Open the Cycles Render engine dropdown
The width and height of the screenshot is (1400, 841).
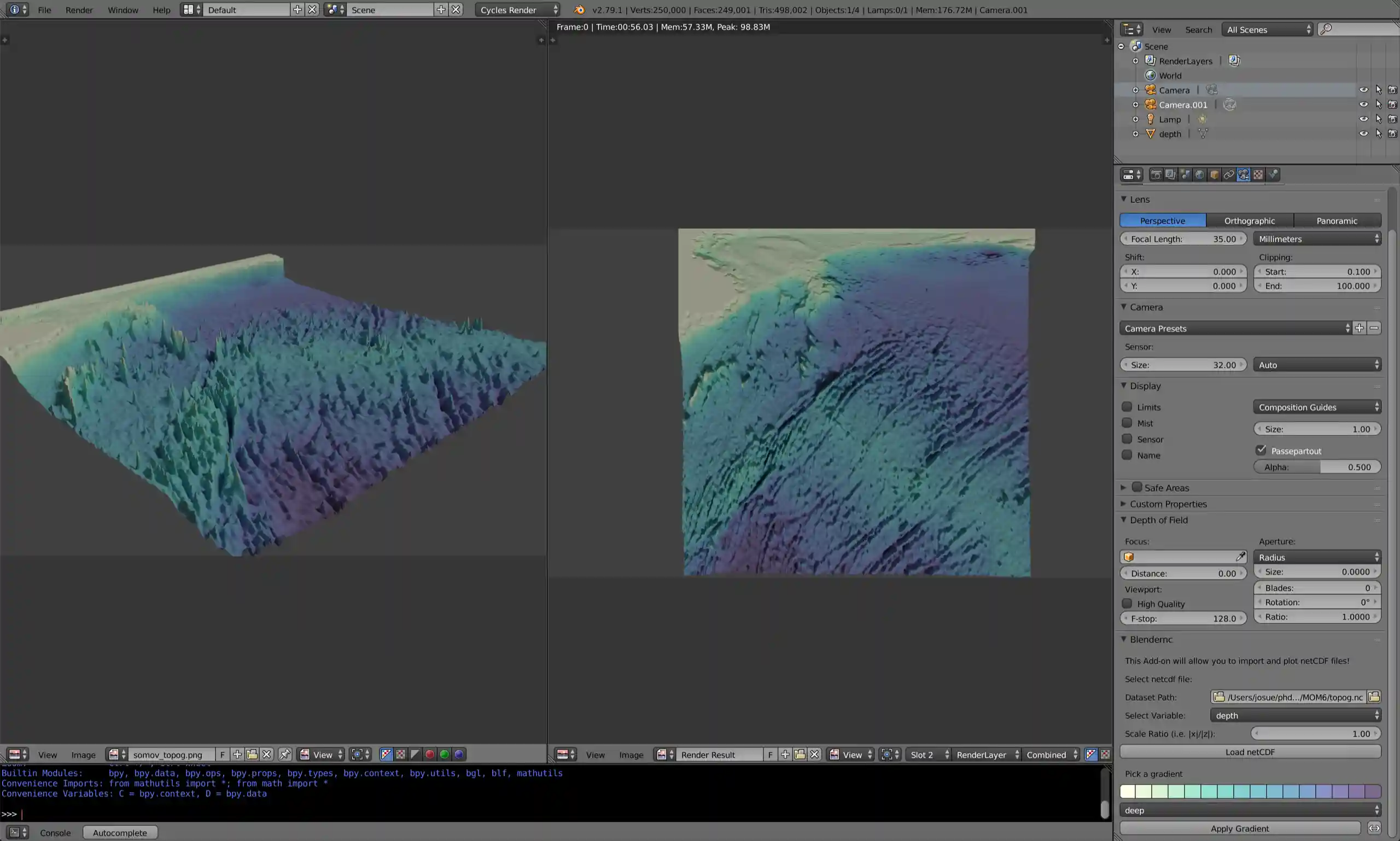[518, 10]
